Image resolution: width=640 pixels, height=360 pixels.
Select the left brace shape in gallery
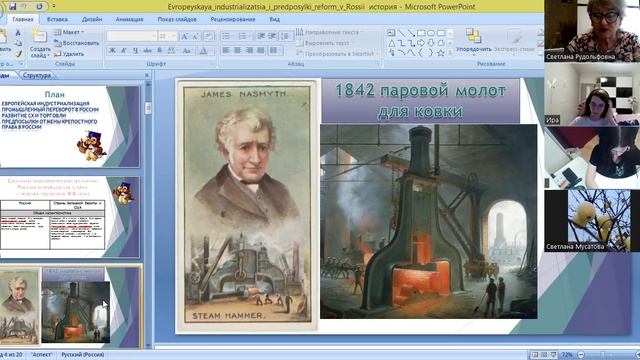(421, 53)
